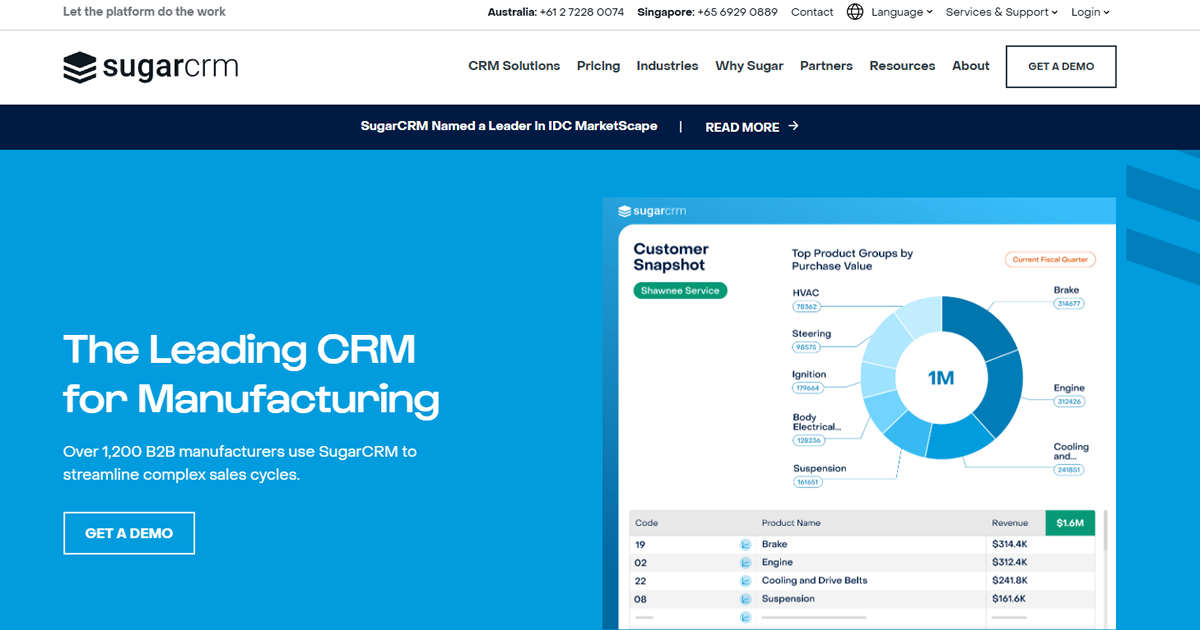Click the globe language icon in the top bar
The width and height of the screenshot is (1200, 630).
pos(855,12)
